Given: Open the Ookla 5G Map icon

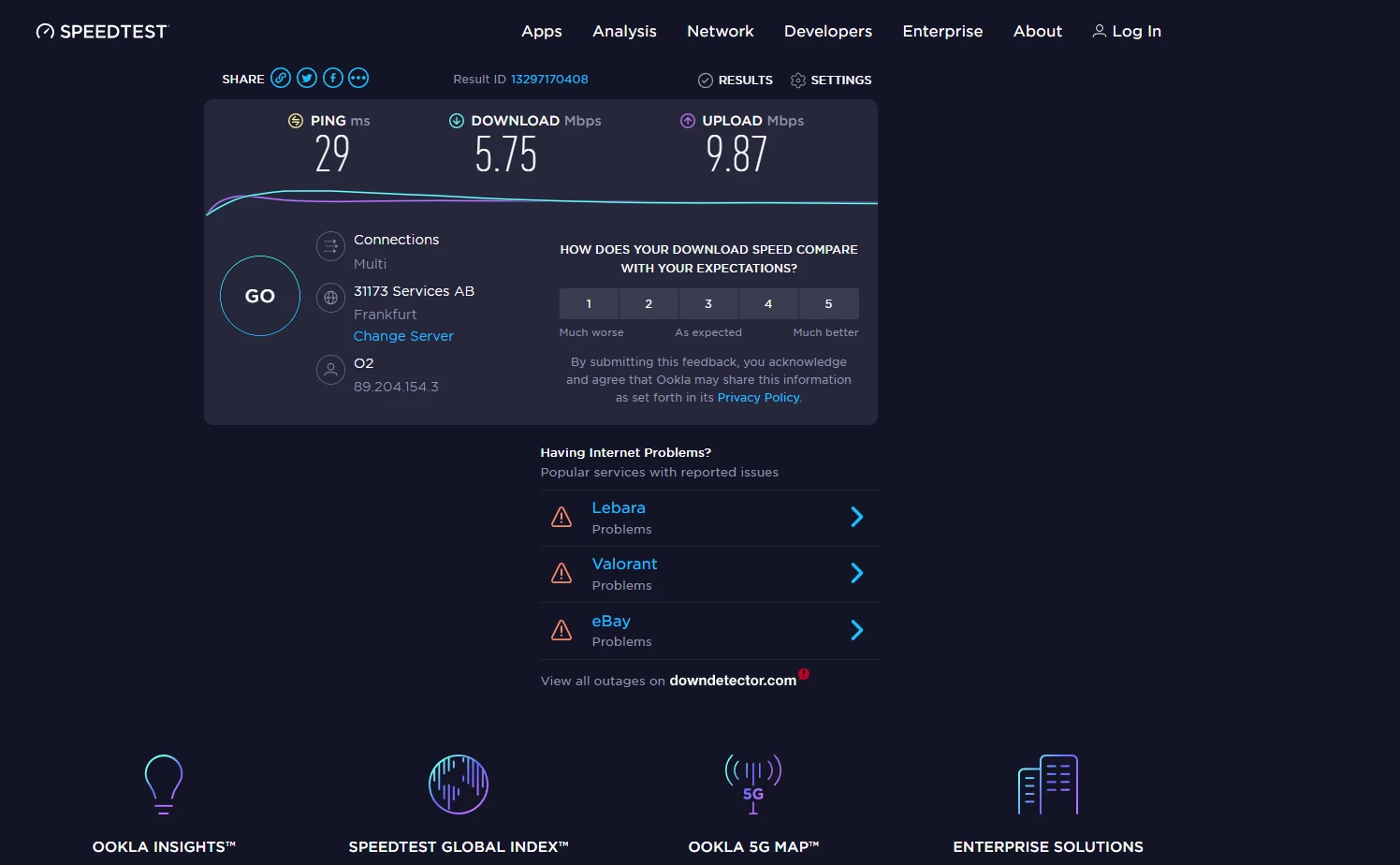Looking at the screenshot, I should tap(753, 784).
